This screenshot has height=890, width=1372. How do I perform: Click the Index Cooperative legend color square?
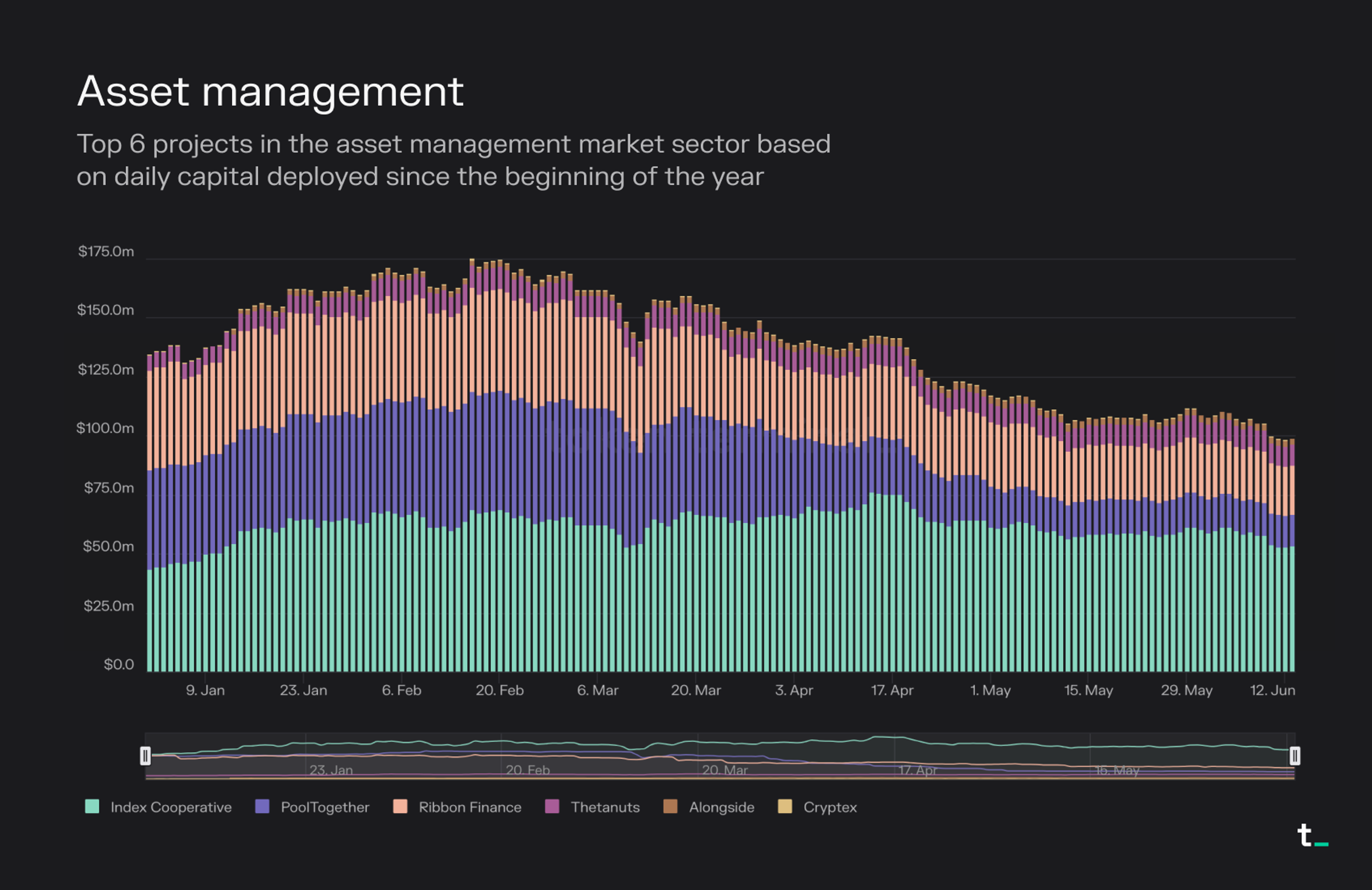(x=92, y=806)
